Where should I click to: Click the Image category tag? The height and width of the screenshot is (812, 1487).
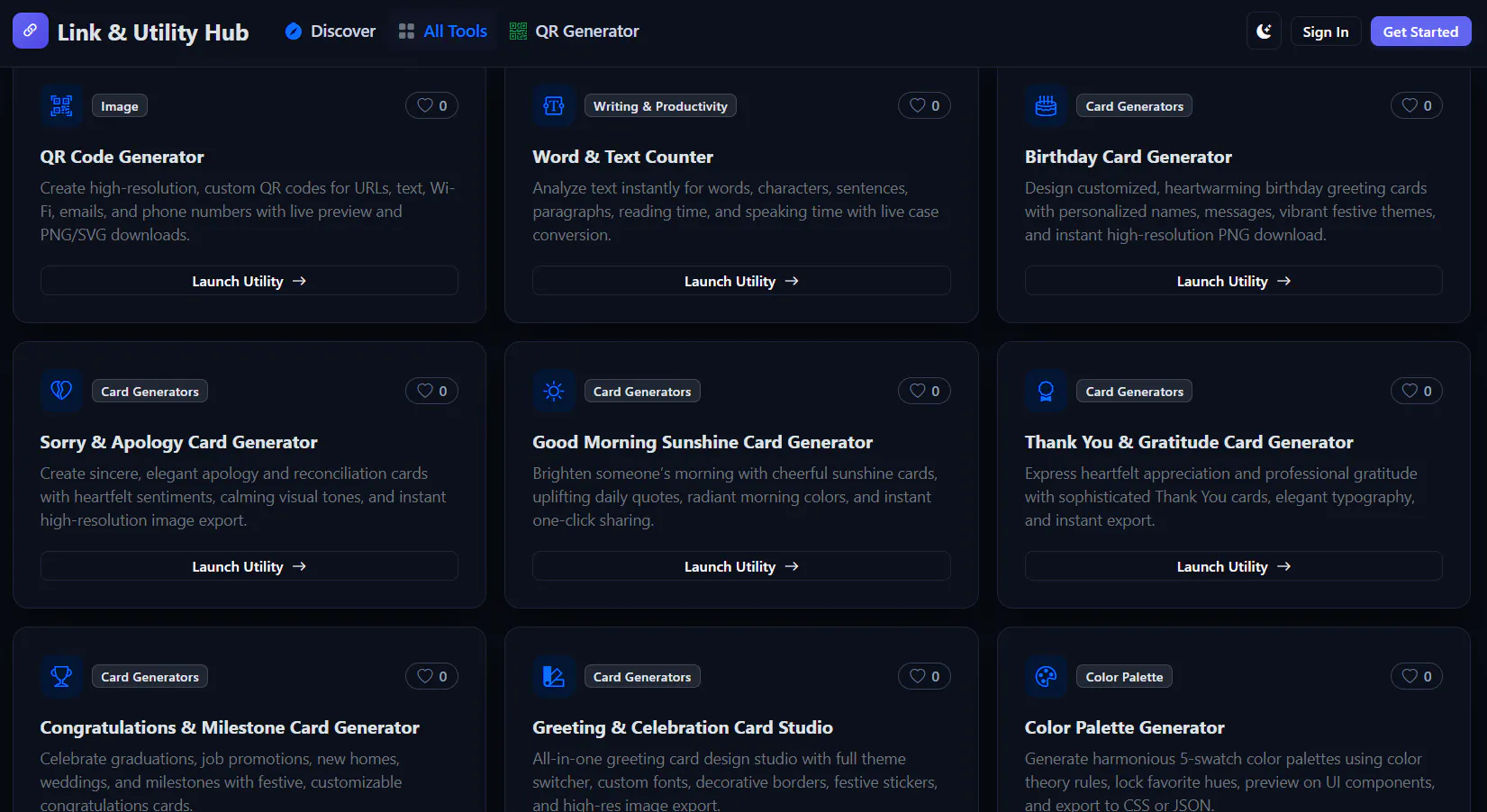(120, 106)
